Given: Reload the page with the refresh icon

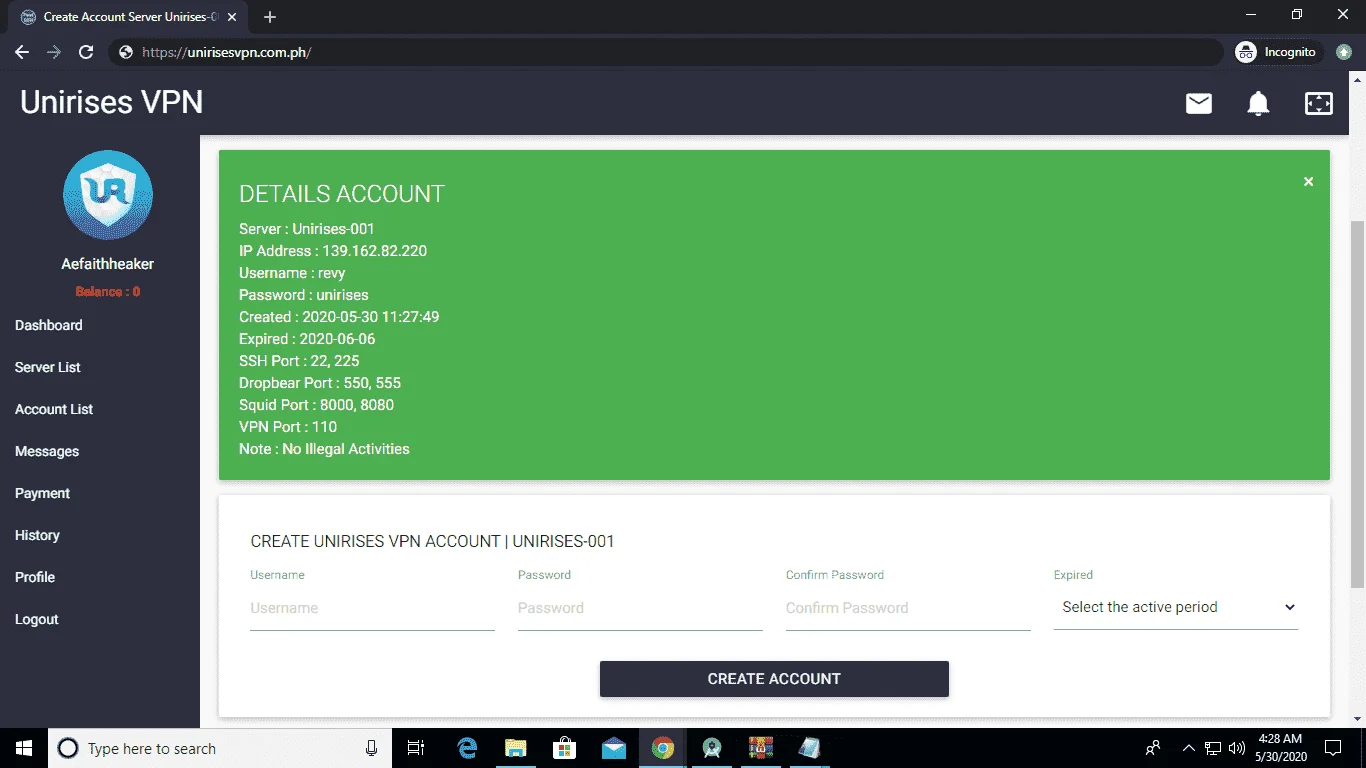Looking at the screenshot, I should (x=86, y=52).
